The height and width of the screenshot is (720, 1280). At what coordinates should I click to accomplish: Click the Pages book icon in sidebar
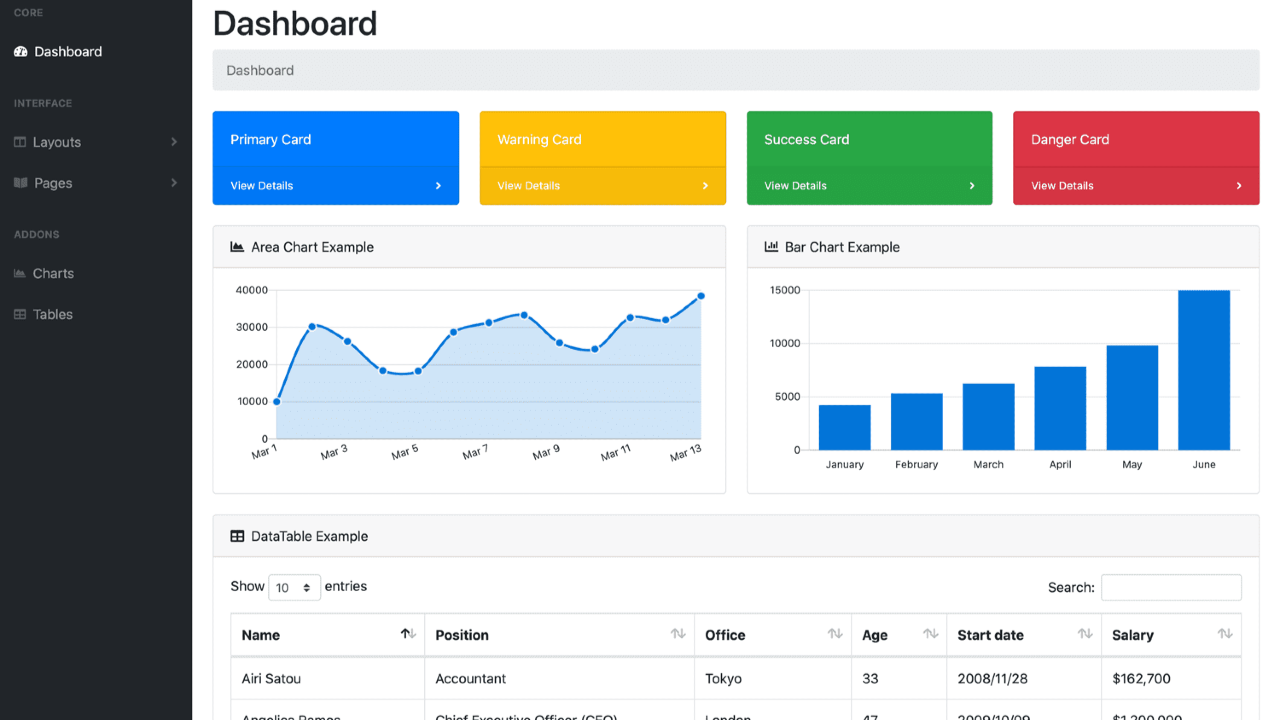pos(20,182)
